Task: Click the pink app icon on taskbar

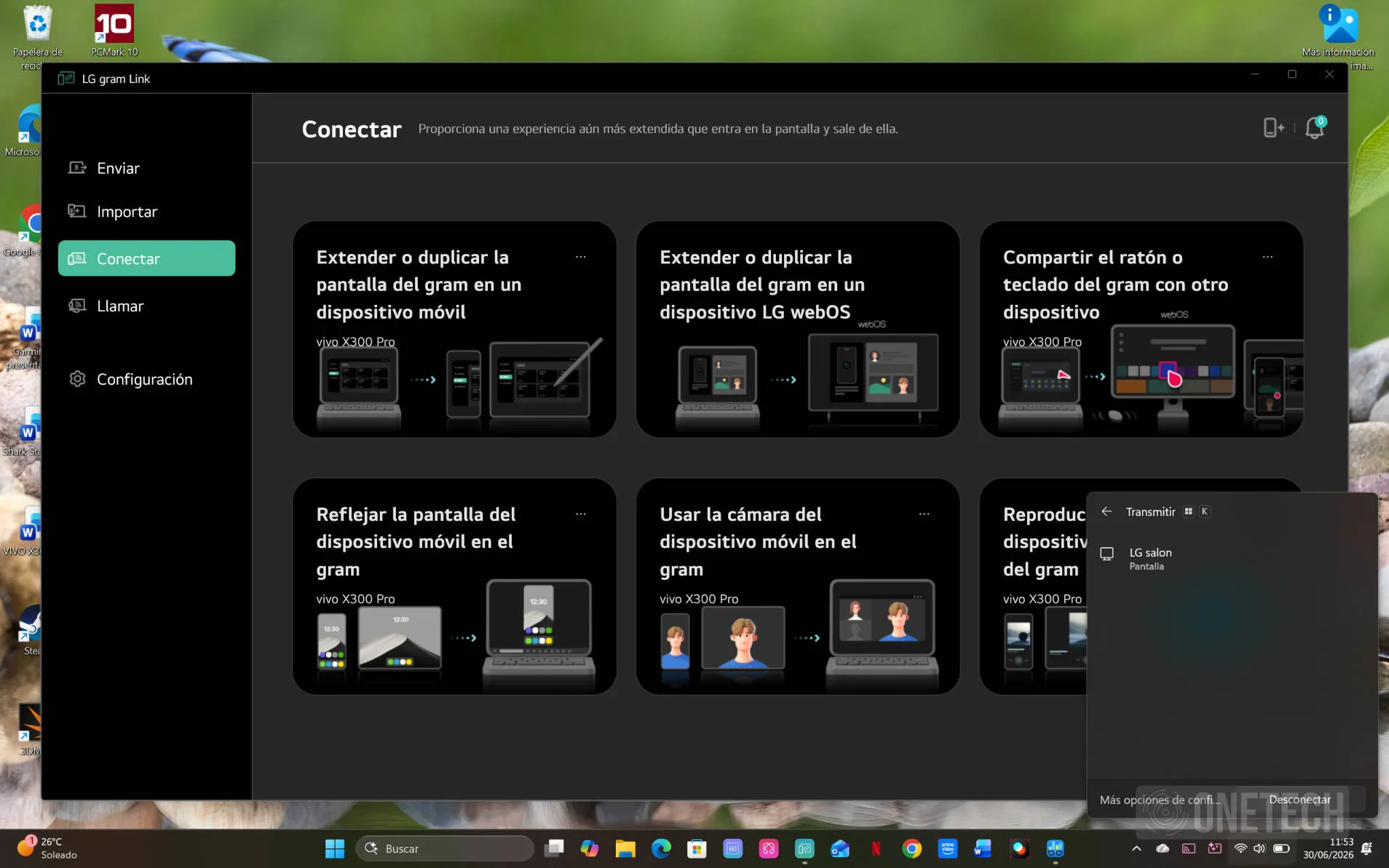Action: (769, 848)
